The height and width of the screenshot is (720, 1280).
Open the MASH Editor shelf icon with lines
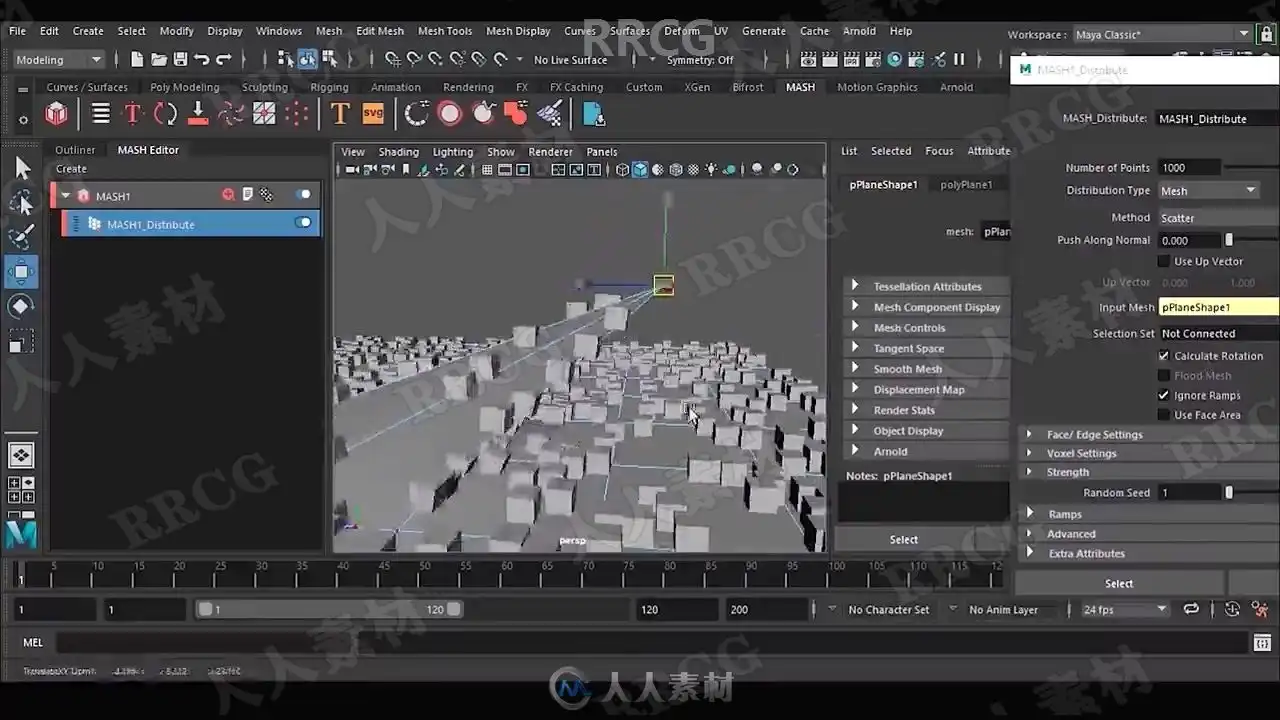click(x=101, y=114)
